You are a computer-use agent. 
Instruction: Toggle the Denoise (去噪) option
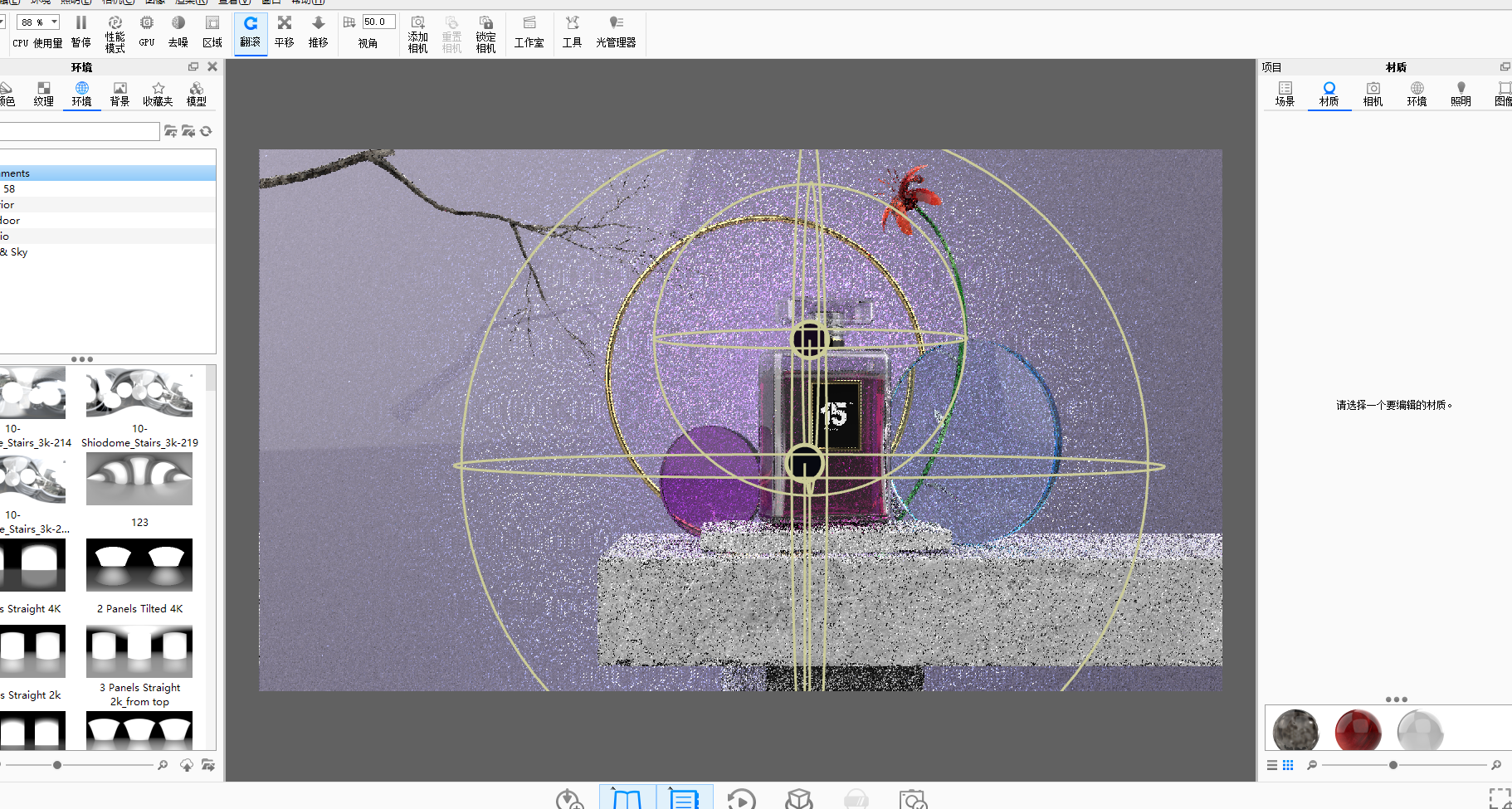tap(178, 32)
